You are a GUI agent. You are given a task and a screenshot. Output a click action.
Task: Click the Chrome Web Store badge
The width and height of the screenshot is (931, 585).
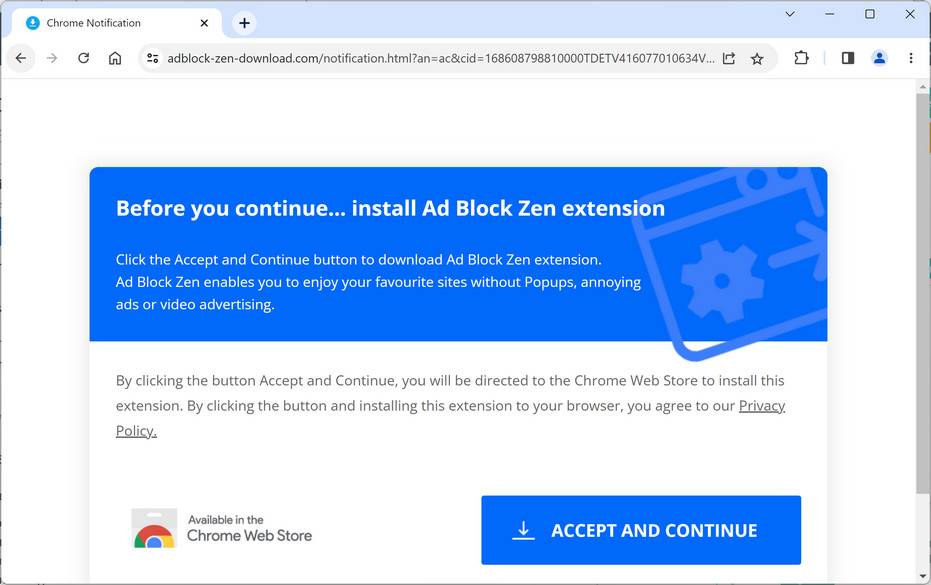click(222, 528)
